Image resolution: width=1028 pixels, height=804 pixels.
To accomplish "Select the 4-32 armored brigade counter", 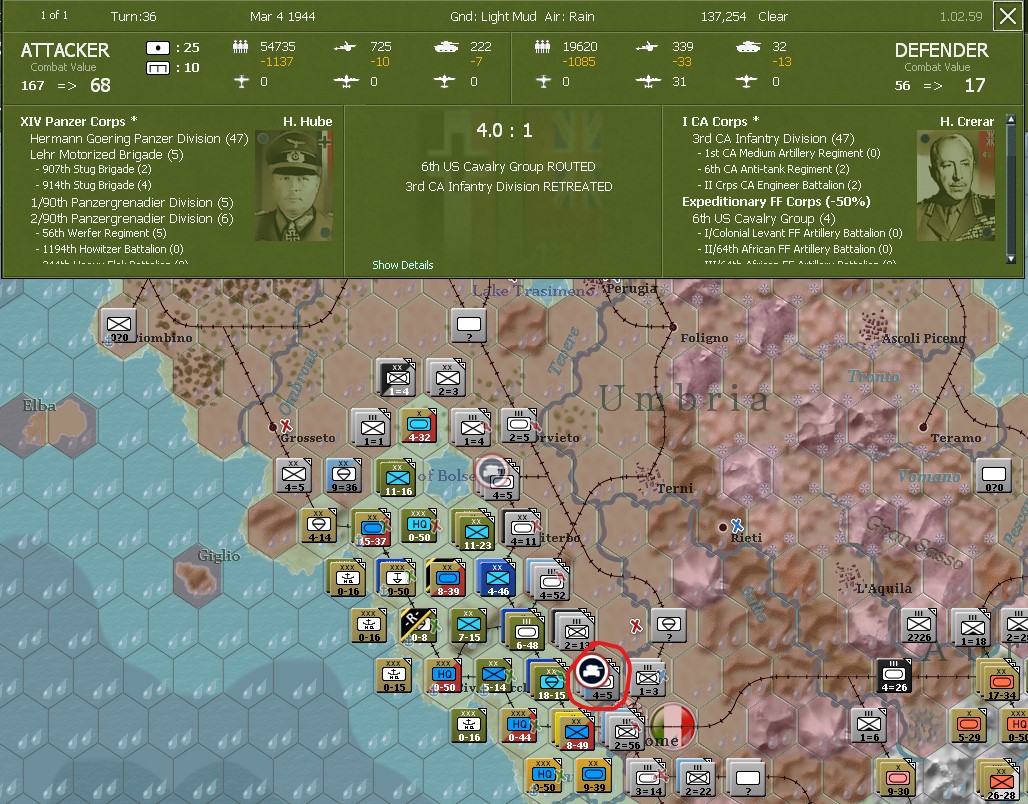I will tap(419, 426).
